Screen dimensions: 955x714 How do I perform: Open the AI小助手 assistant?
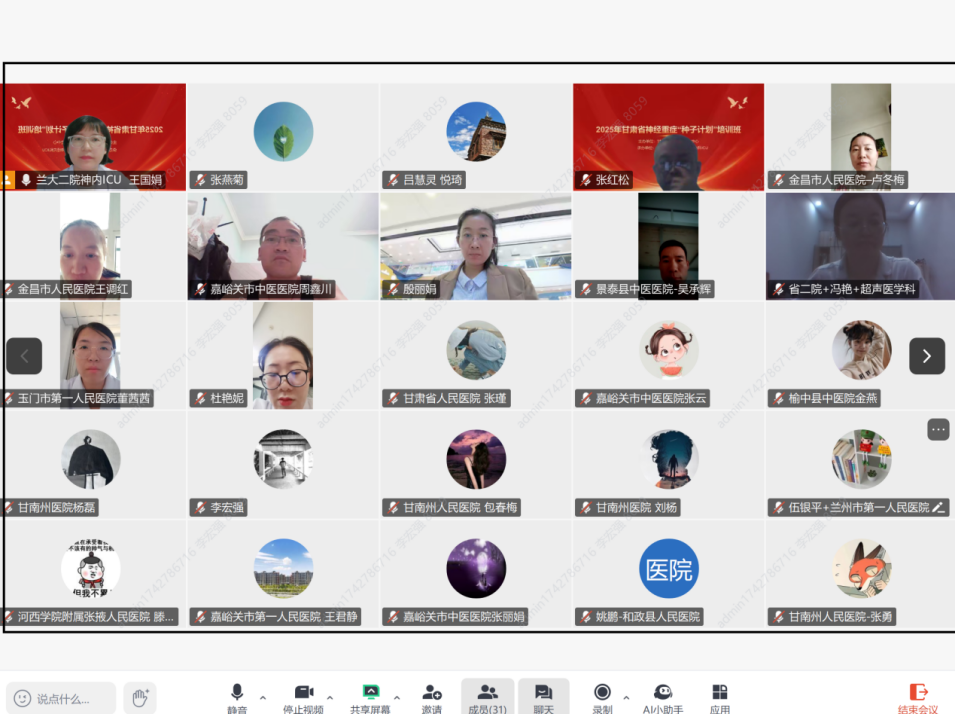pos(662,693)
